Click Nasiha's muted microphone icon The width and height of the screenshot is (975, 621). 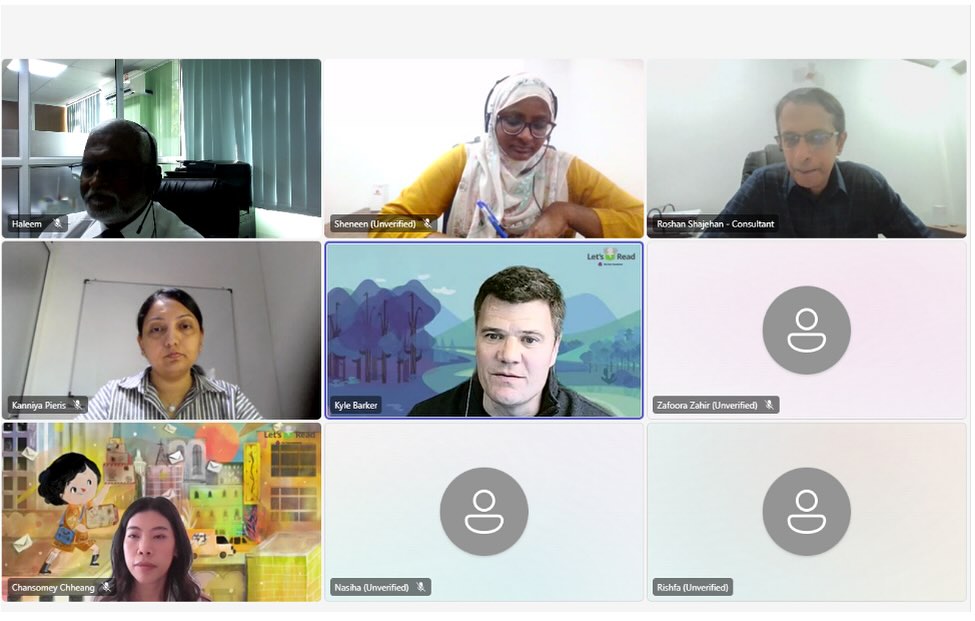pos(421,587)
